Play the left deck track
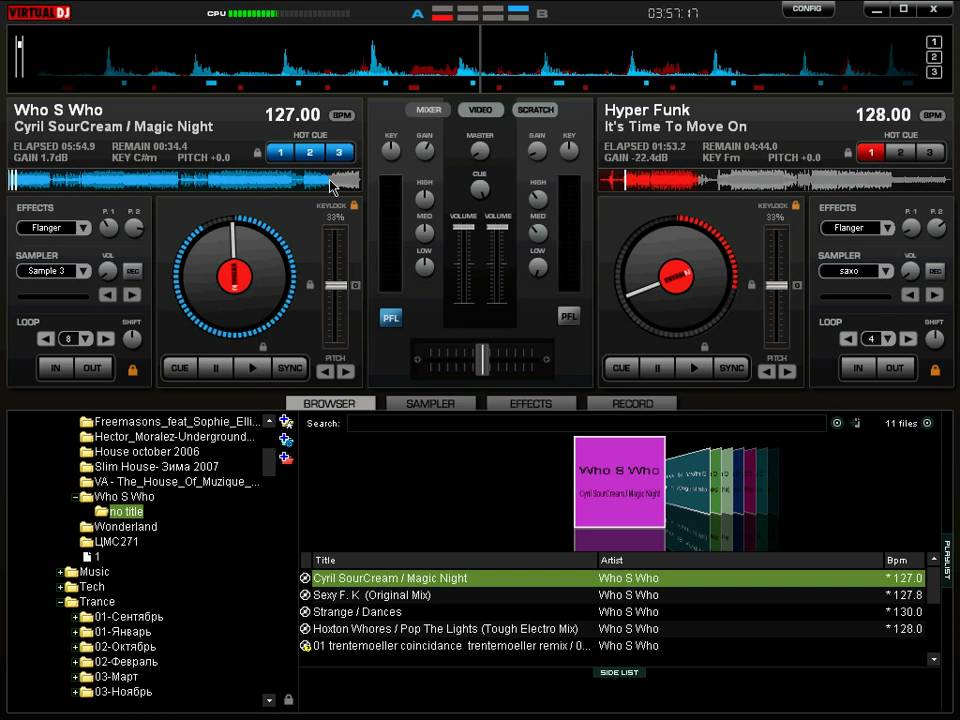Viewport: 960px width, 720px height. (252, 368)
